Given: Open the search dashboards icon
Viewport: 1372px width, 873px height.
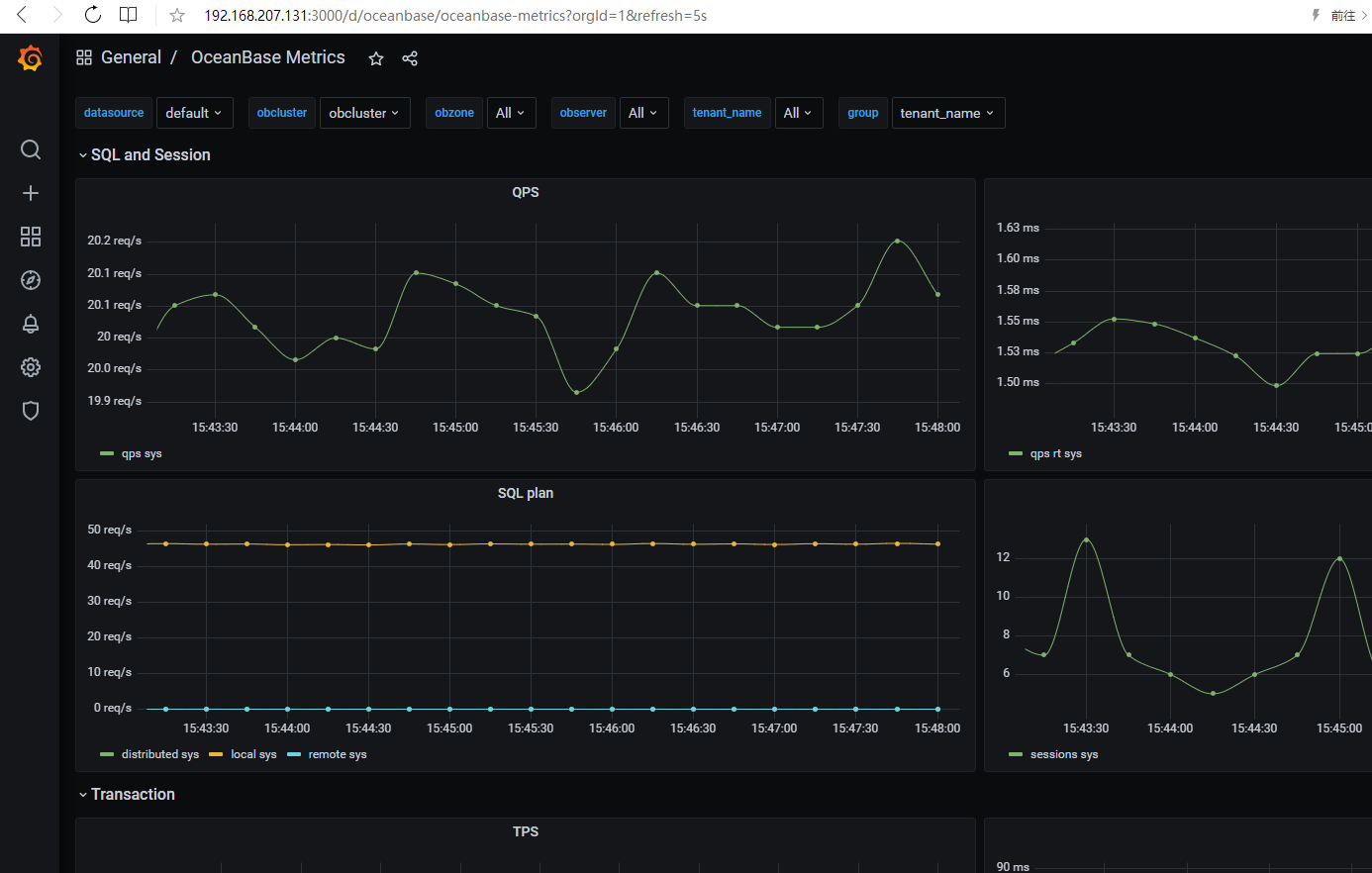Looking at the screenshot, I should coord(31,149).
